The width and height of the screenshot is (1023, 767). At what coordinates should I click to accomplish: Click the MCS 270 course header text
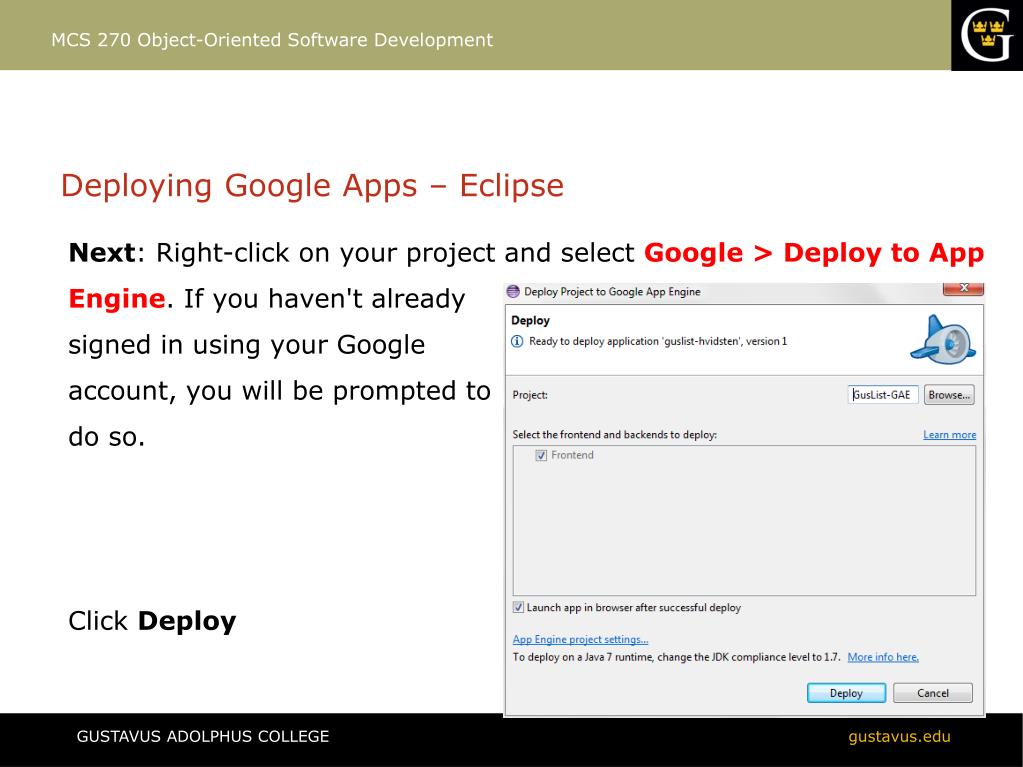pos(272,40)
